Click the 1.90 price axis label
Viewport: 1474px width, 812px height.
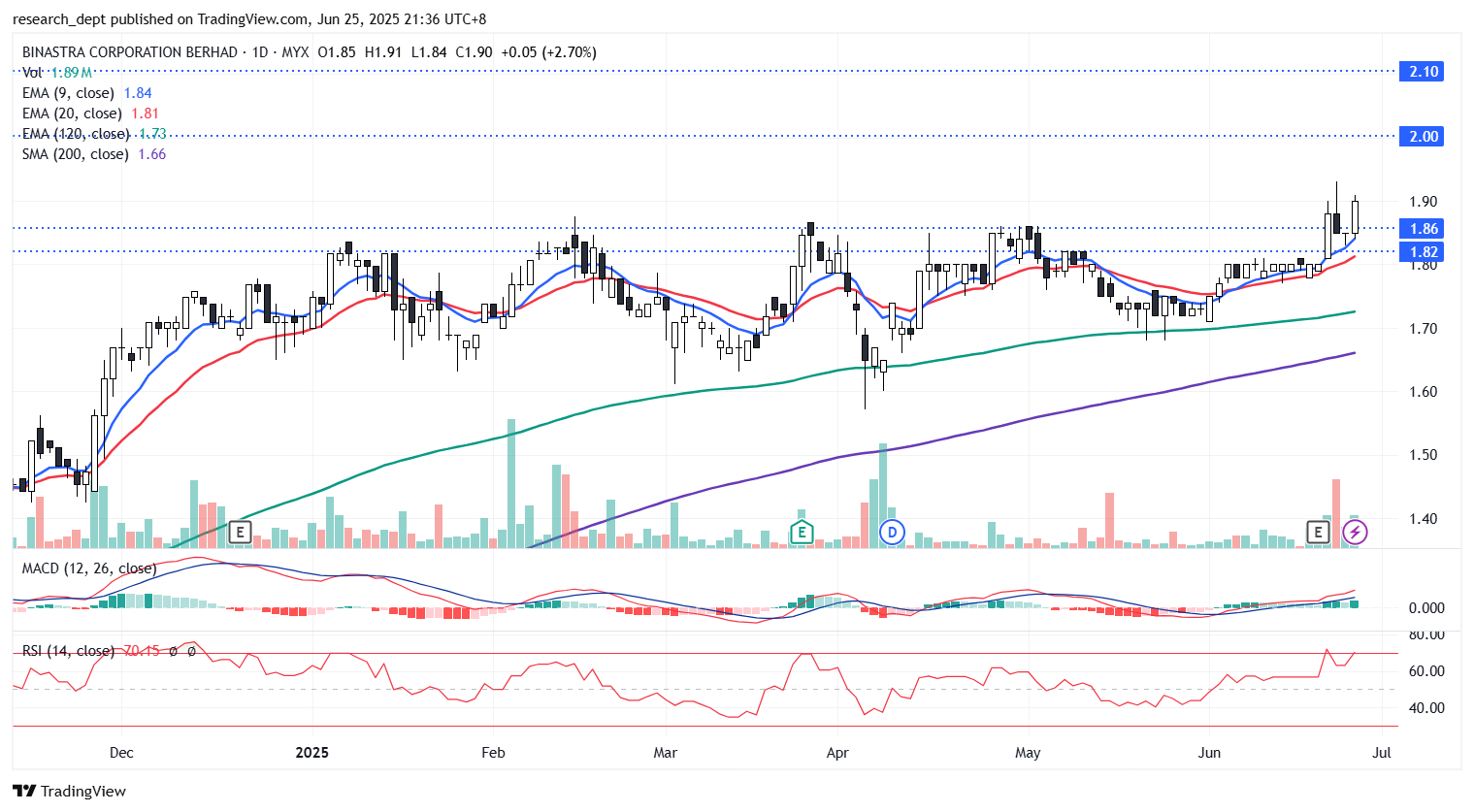[1423, 202]
